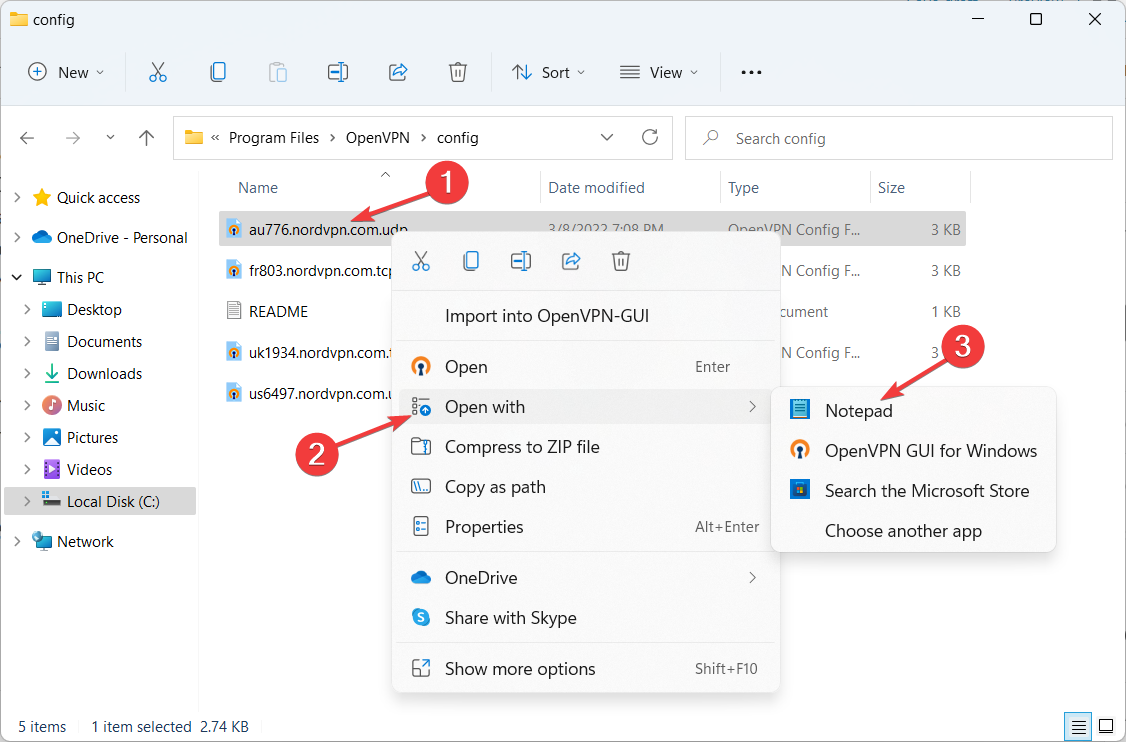
Task: Click the Rename icon in the context menu
Action: pos(520,261)
